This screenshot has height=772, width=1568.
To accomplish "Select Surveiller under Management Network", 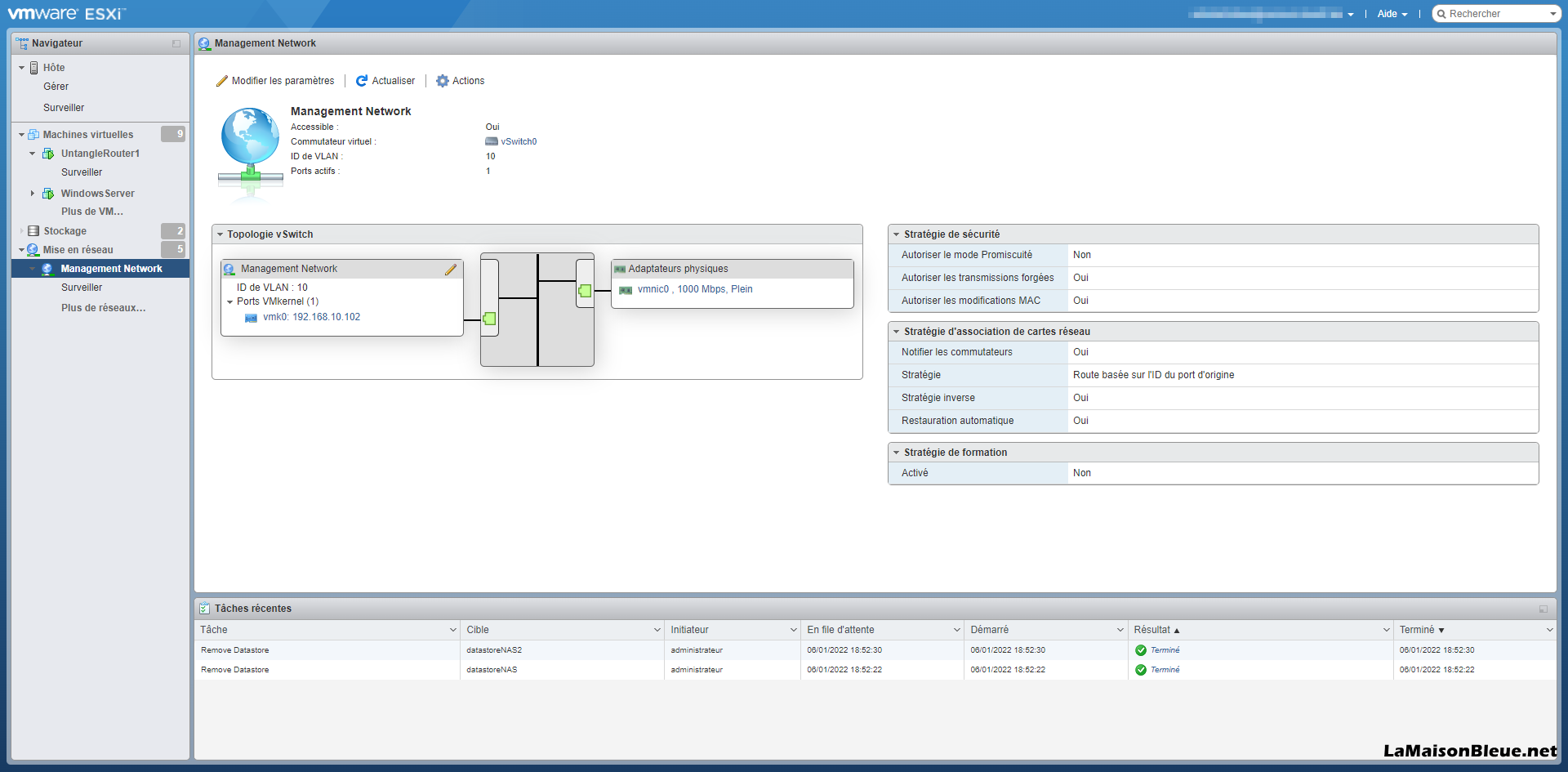I will pyautogui.click(x=82, y=288).
